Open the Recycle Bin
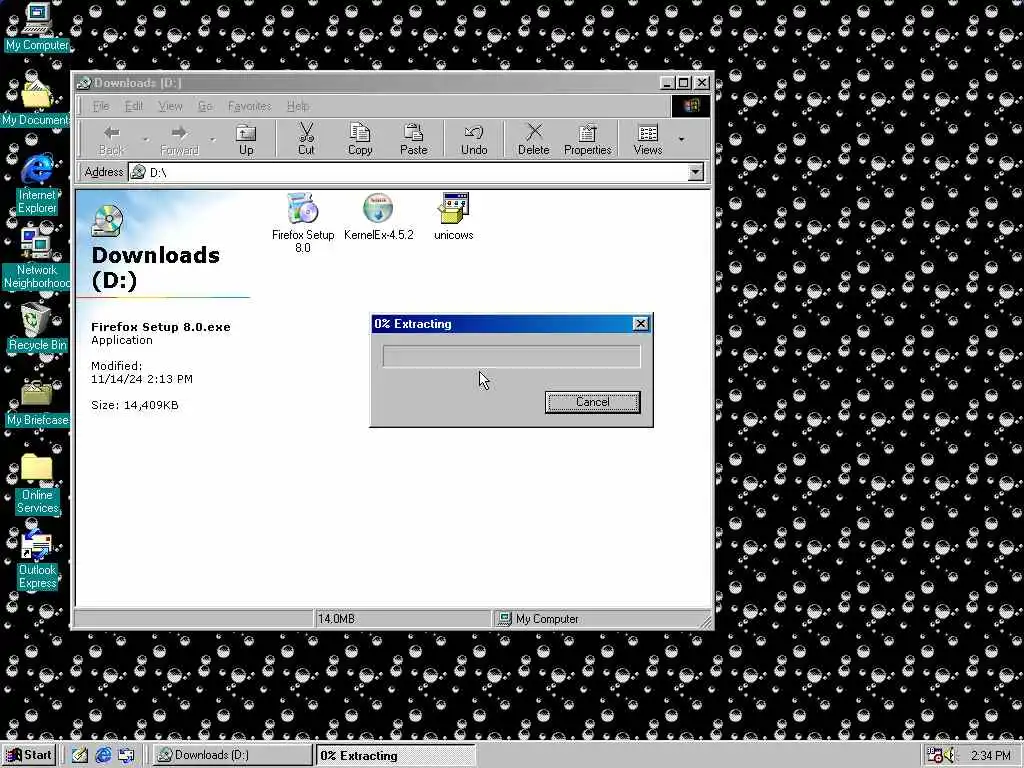This screenshot has width=1024, height=768. tap(37, 327)
